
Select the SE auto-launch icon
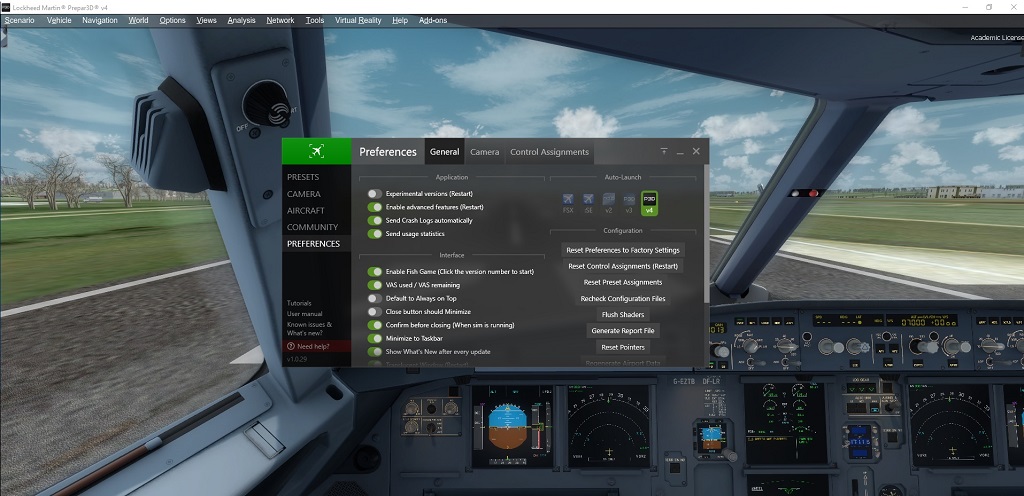point(588,203)
